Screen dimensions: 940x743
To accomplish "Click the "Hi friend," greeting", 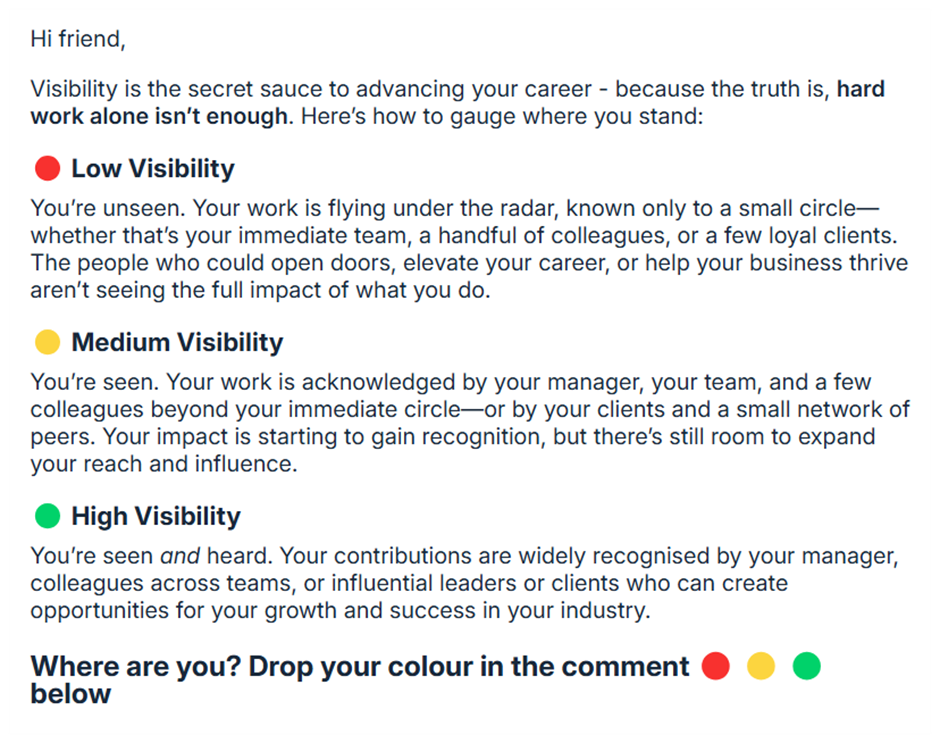I will (77, 39).
